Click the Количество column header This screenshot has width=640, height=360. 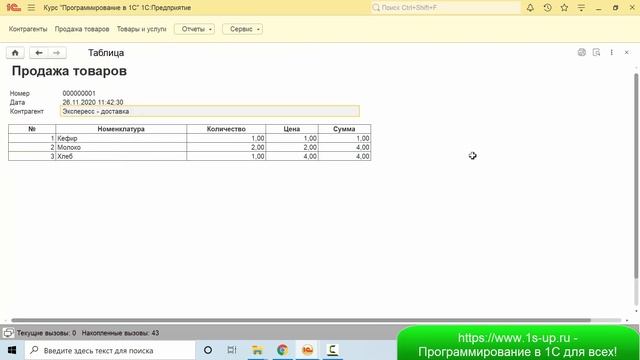226,129
